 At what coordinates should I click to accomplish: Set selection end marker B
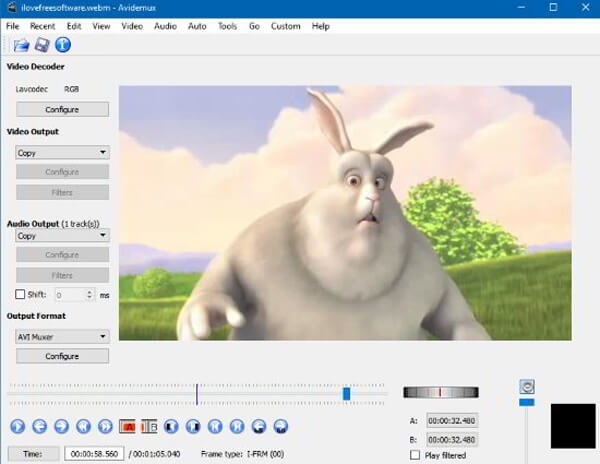tap(149, 426)
